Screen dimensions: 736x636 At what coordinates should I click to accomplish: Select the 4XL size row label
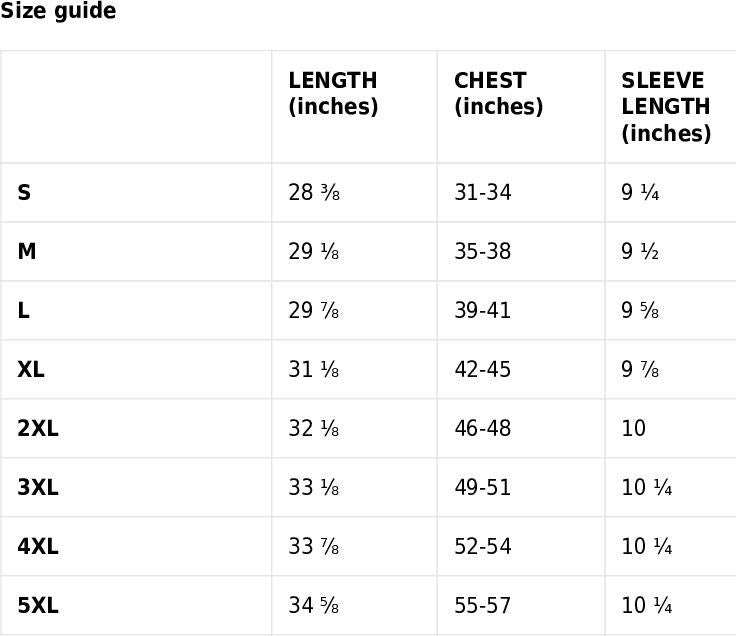pyautogui.click(x=38, y=547)
